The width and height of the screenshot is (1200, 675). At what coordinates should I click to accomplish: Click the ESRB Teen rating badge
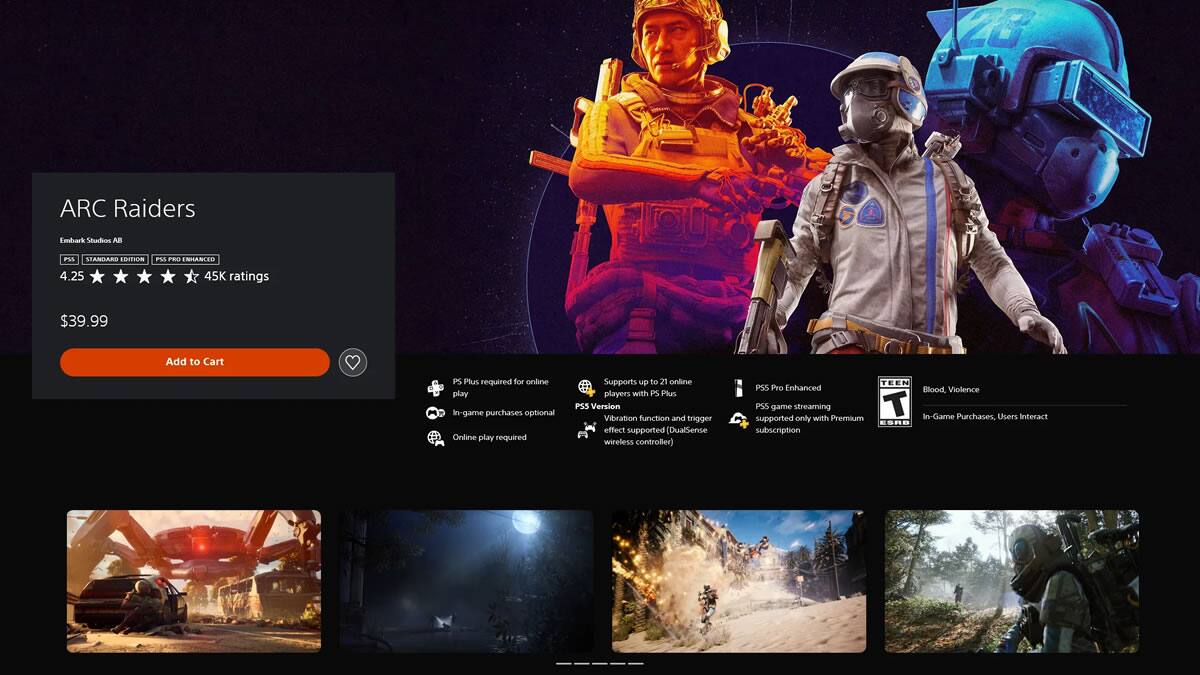tap(894, 402)
